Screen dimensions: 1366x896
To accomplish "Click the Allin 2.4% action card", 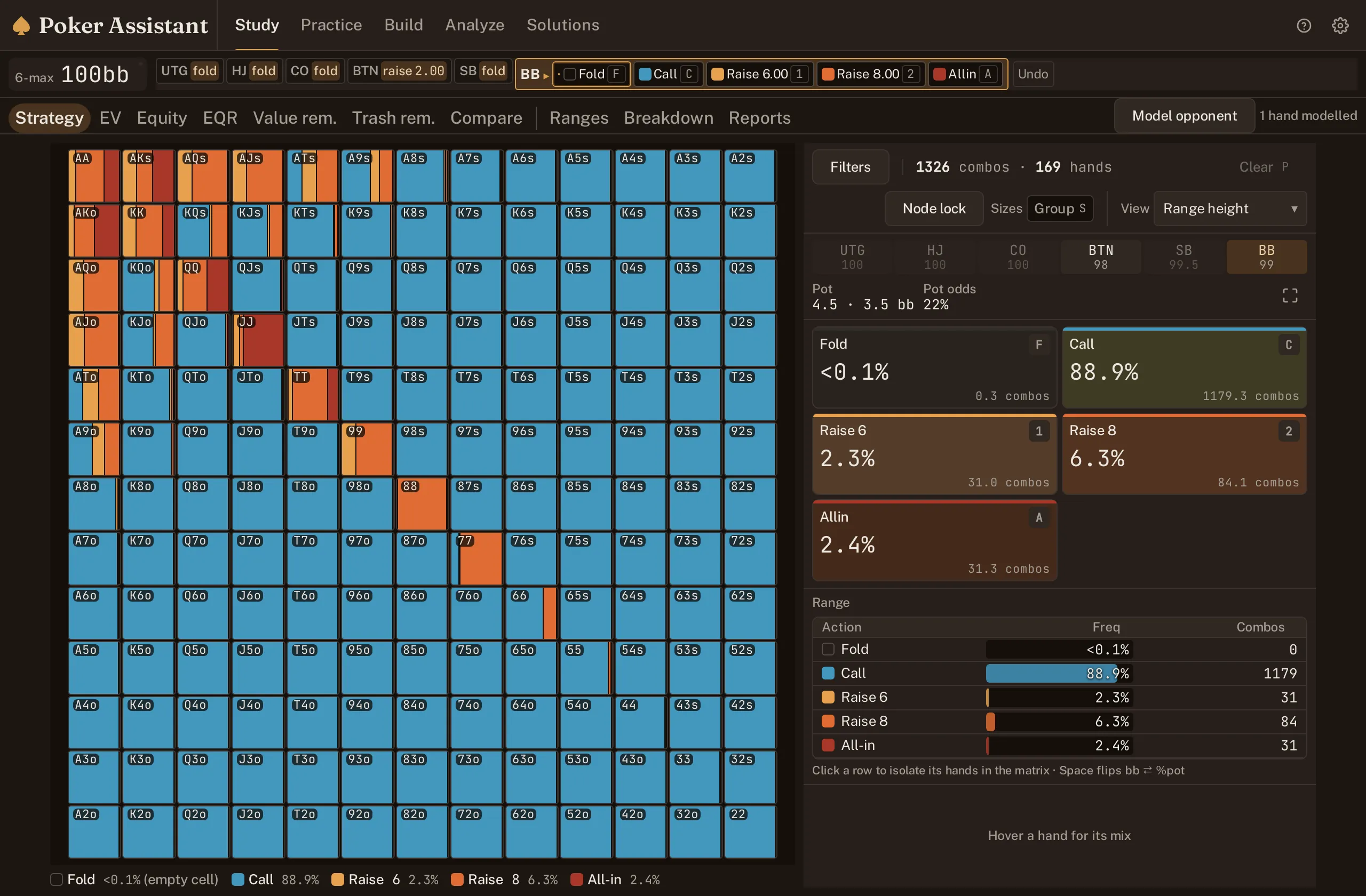I will [934, 541].
